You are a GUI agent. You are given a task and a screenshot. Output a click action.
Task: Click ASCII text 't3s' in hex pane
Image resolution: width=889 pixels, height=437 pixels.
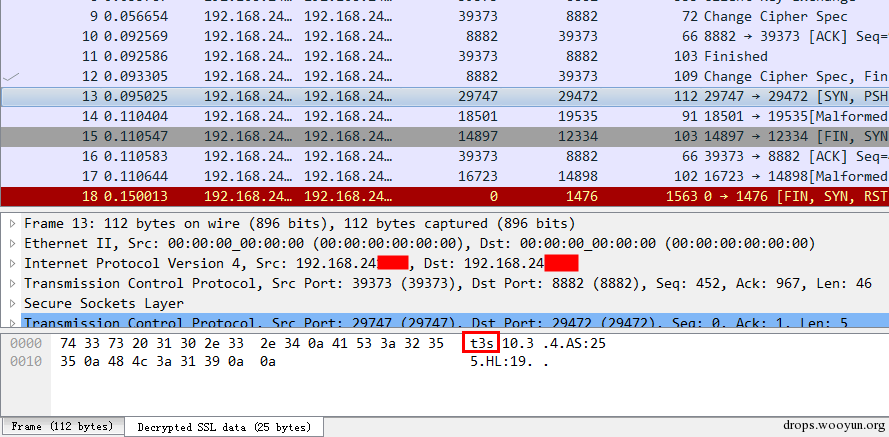480,343
